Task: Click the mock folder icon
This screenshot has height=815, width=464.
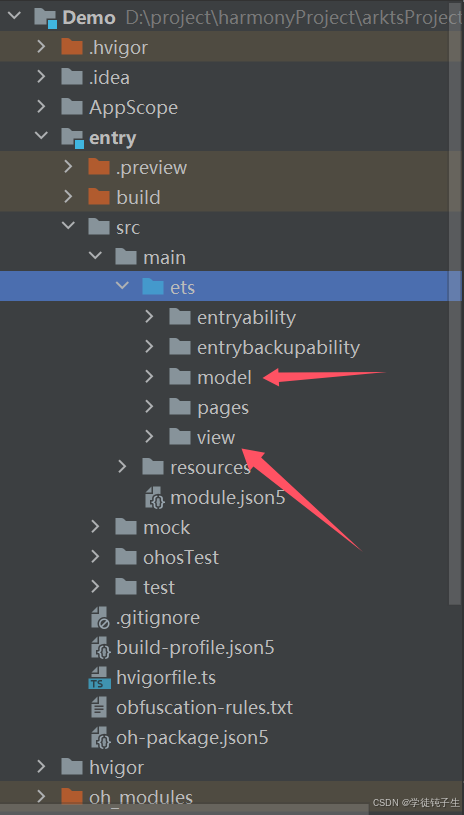Action: 126,527
